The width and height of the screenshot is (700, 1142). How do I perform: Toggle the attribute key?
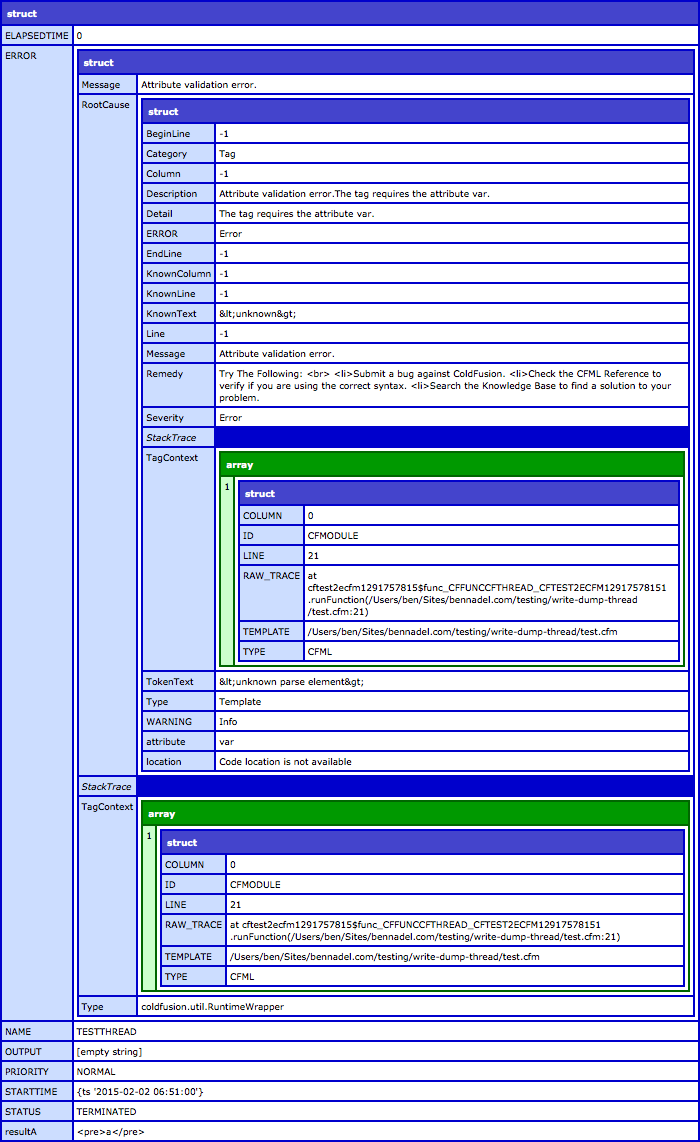coord(178,741)
